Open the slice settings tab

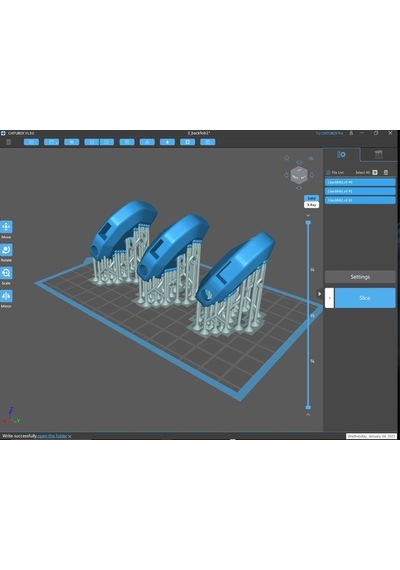[341, 154]
